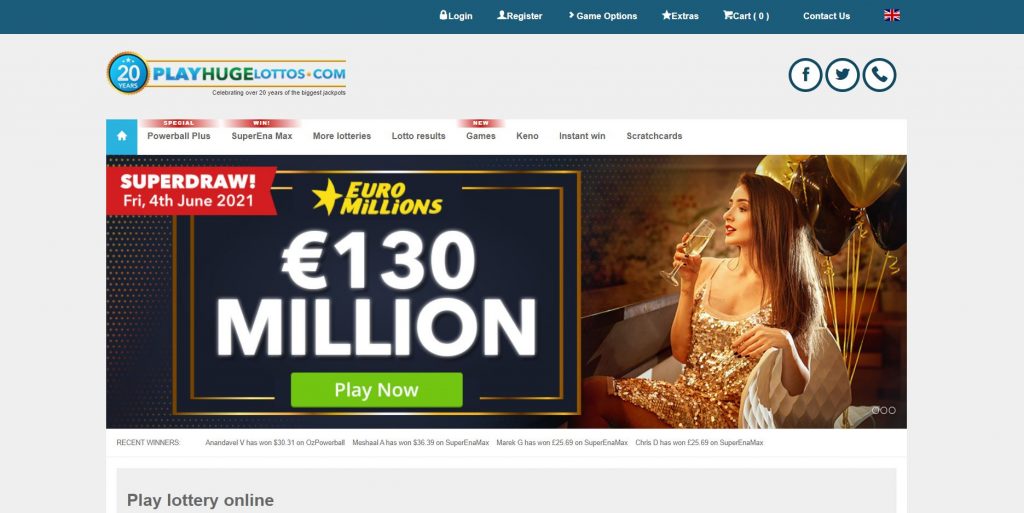Image resolution: width=1024 pixels, height=513 pixels.
Task: Select the last carousel slide dot
Action: (x=892, y=411)
